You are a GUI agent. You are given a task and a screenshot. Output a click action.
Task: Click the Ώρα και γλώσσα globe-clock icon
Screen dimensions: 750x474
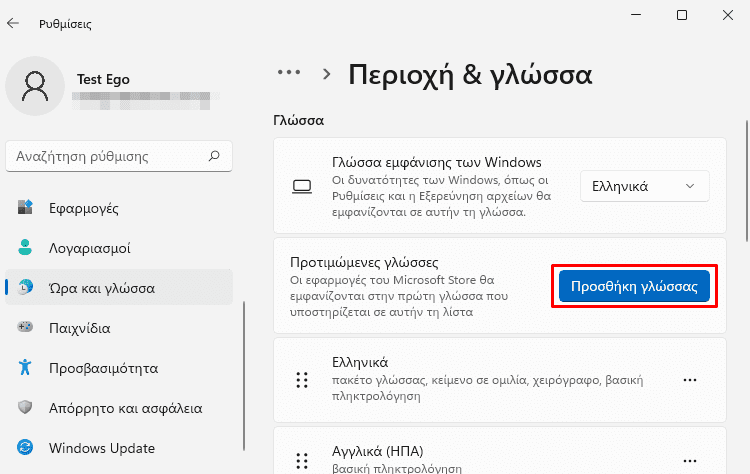pos(25,287)
